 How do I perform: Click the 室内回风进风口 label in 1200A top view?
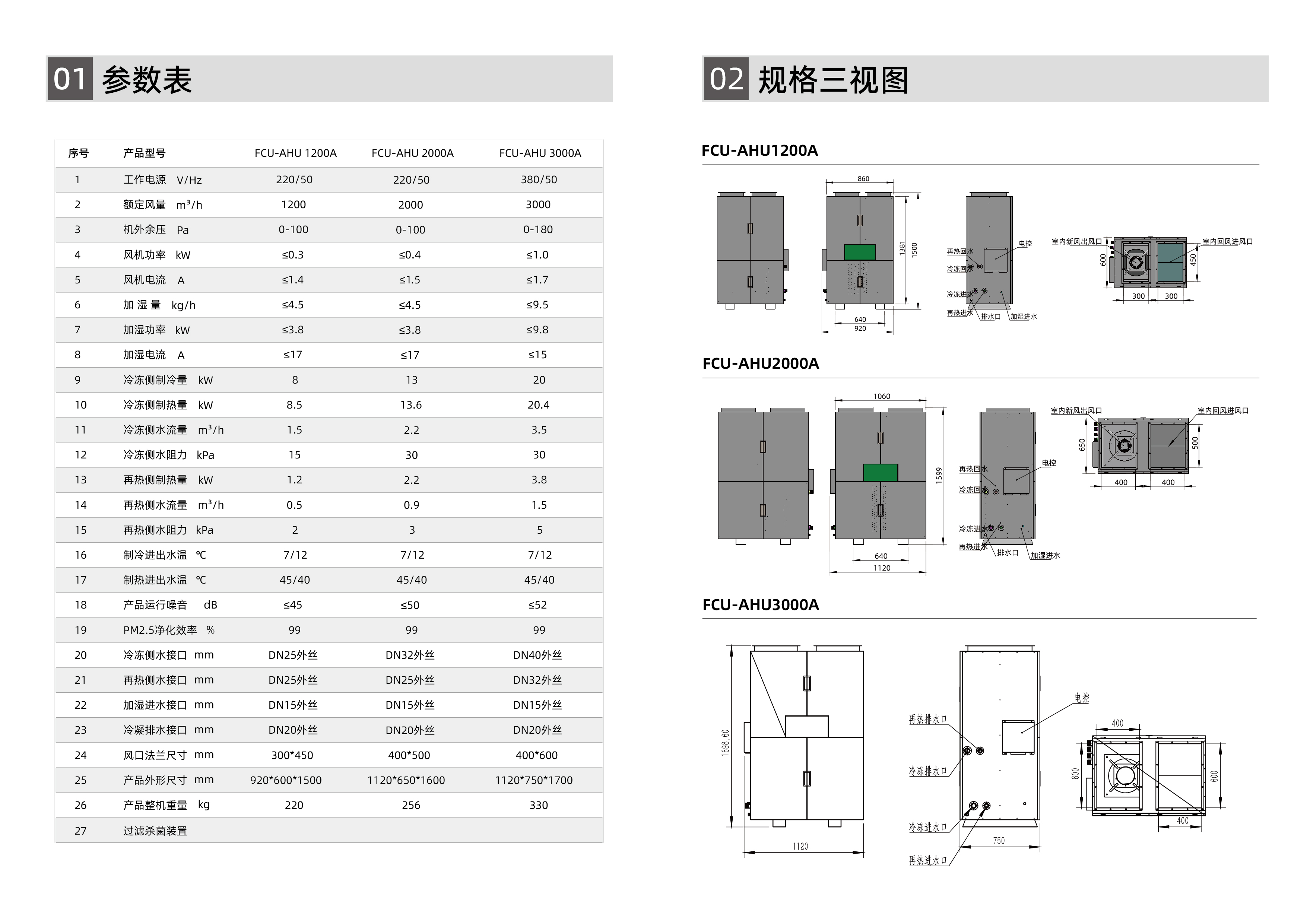(x=1228, y=241)
